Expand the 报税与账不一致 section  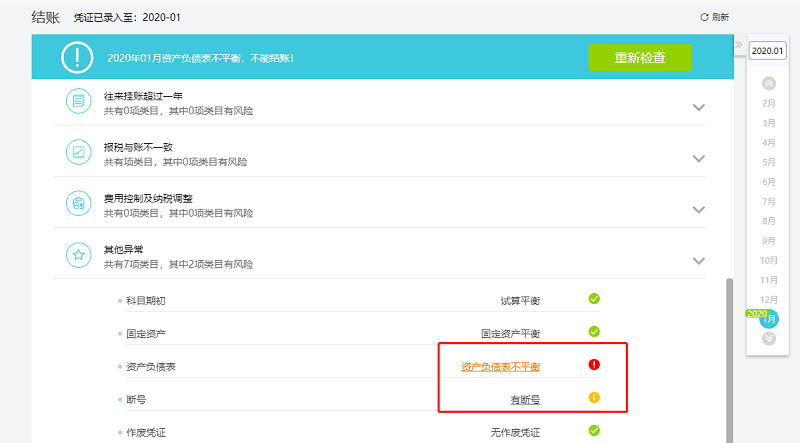(699, 158)
